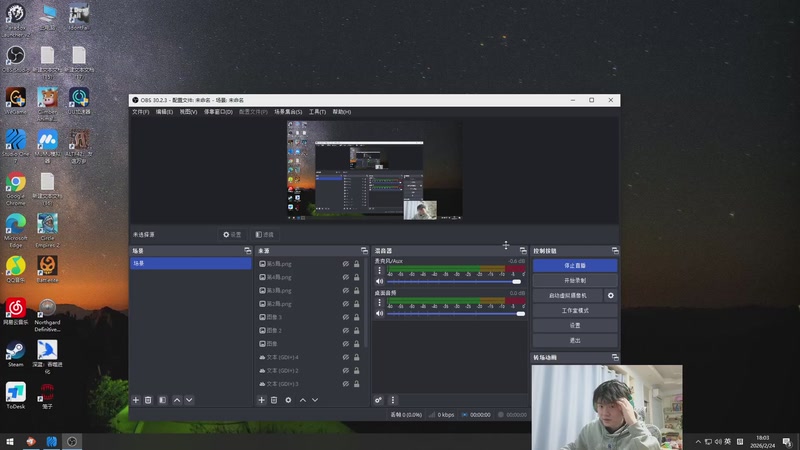This screenshot has height=450, width=800.
Task: Open Windows Start menu
Action: [x=10, y=442]
